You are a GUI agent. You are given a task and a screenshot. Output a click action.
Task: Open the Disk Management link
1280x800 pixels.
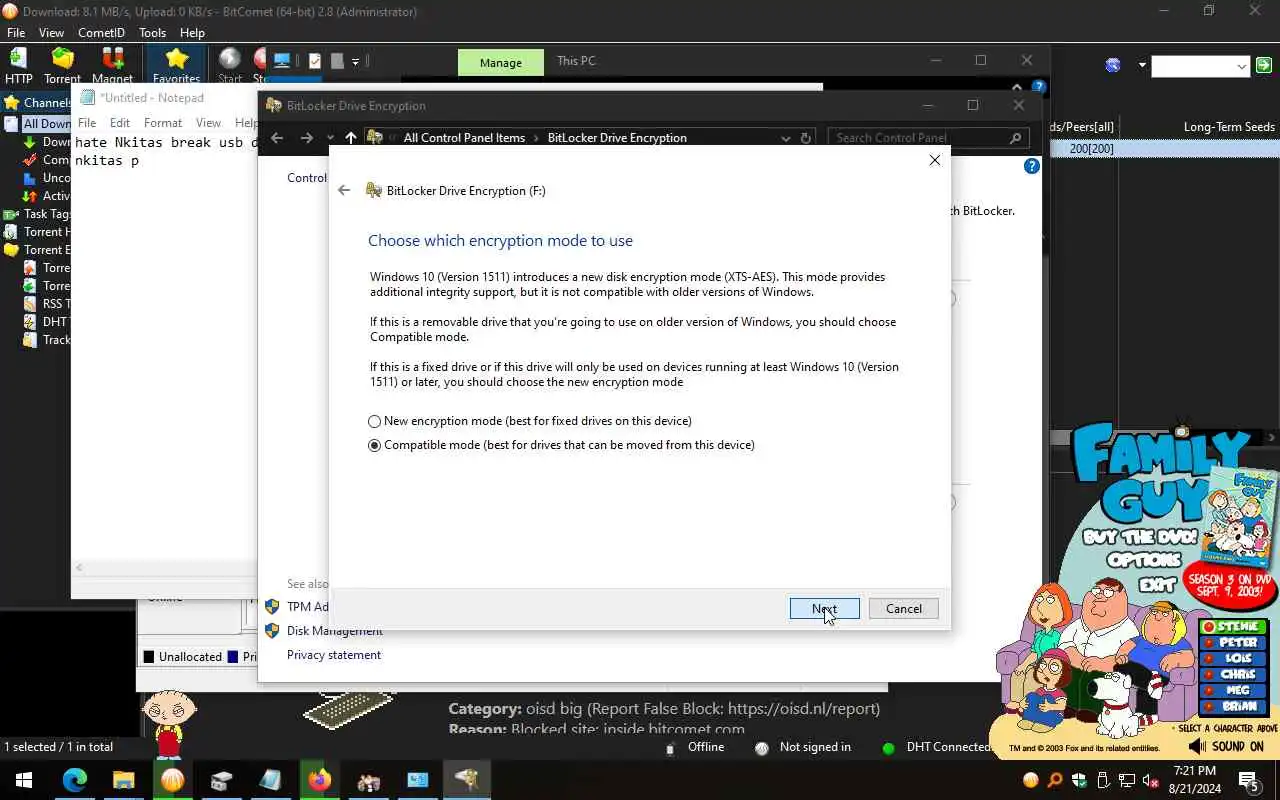tap(334, 631)
